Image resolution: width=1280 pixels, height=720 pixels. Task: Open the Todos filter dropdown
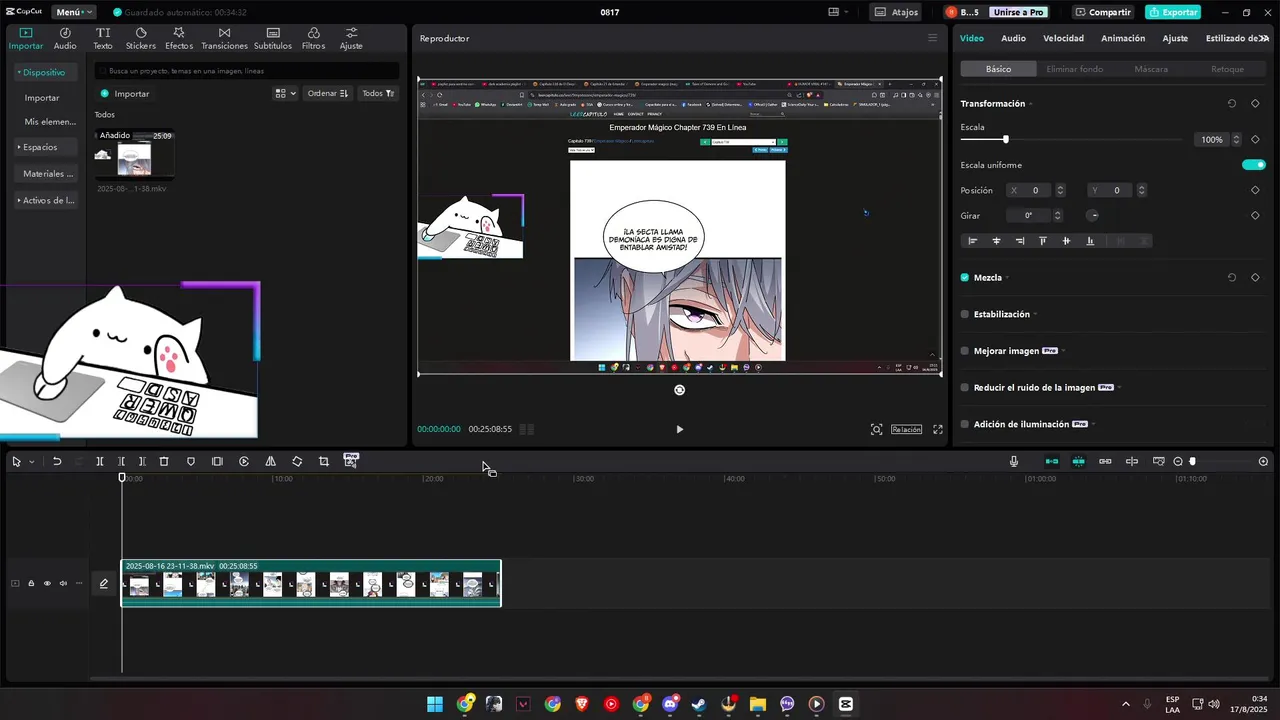378,93
